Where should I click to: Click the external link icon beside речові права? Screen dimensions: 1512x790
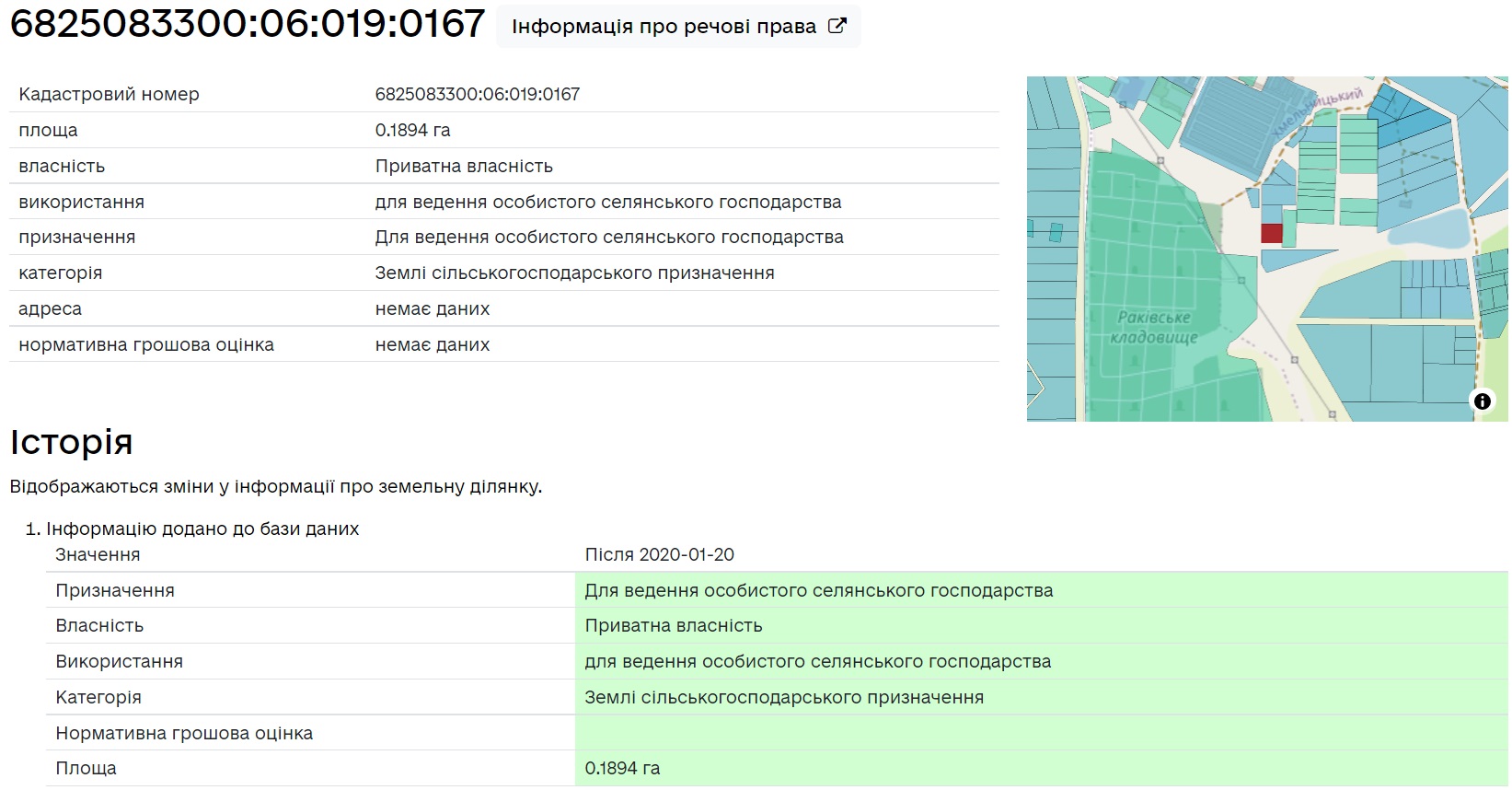tap(837, 26)
